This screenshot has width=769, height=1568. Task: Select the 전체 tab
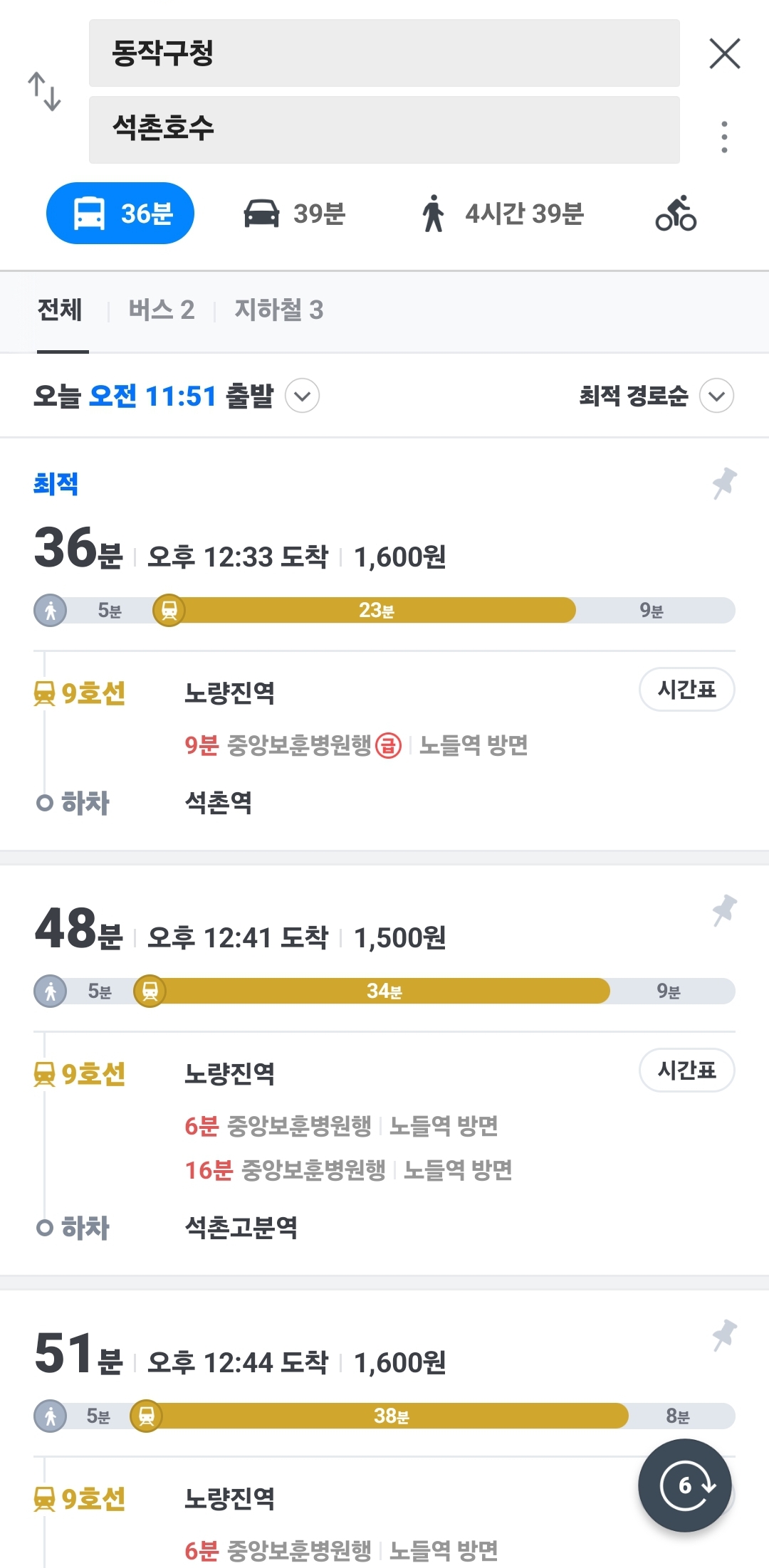(x=61, y=310)
